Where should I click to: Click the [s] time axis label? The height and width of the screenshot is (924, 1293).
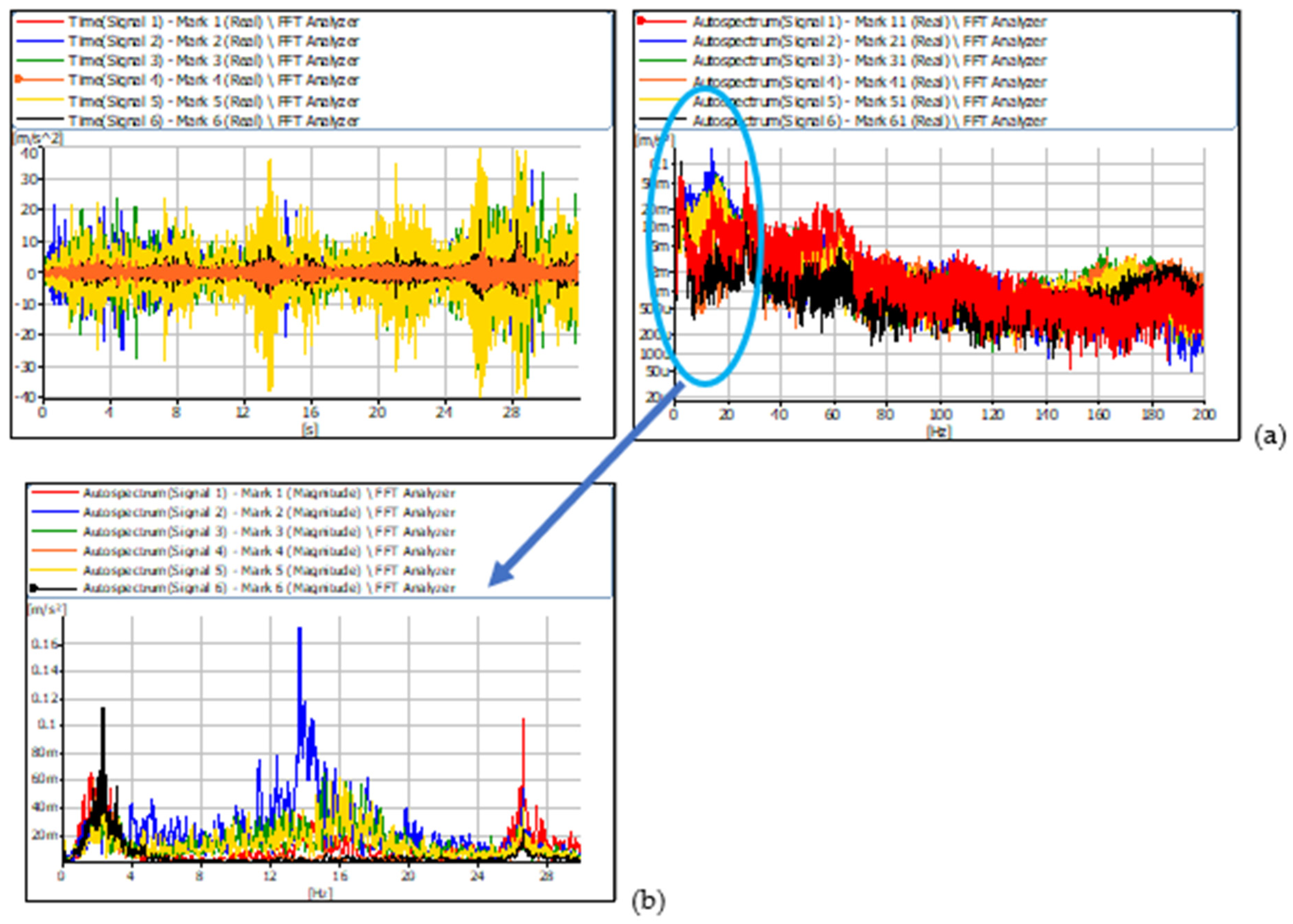[x=310, y=430]
